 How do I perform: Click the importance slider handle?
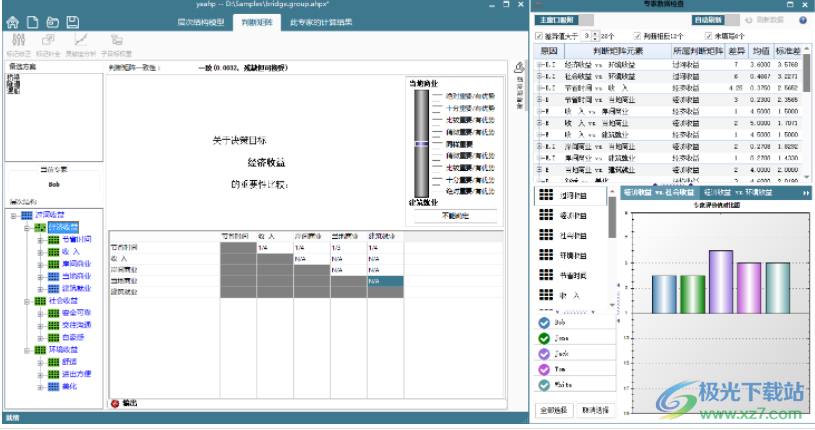pyautogui.click(x=422, y=144)
